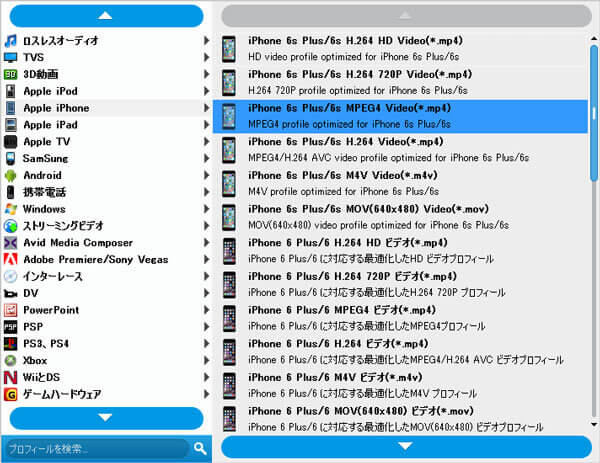600x463 pixels.
Task: Open the Android category
Action: point(106,175)
